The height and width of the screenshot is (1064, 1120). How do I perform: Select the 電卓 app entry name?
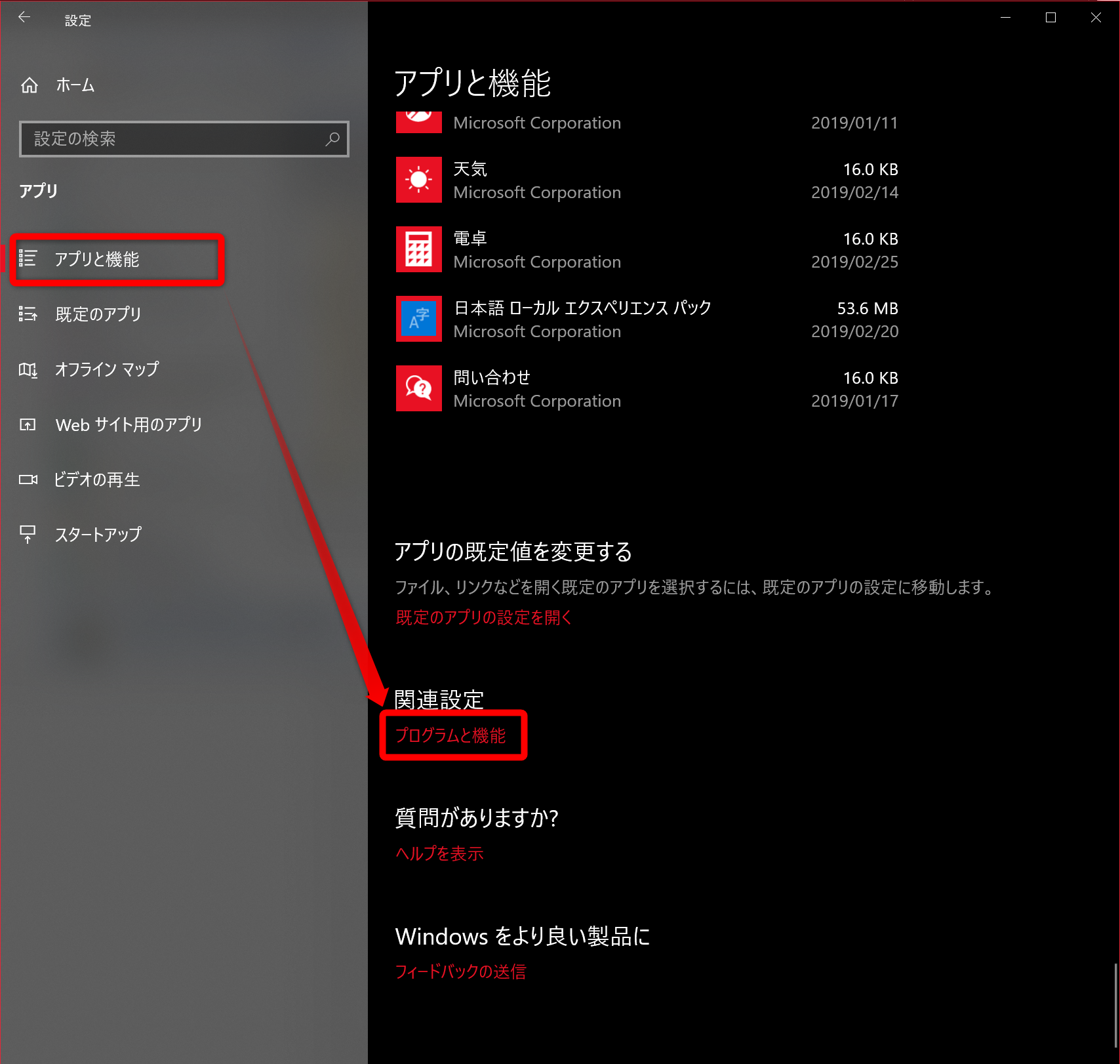[x=470, y=239]
